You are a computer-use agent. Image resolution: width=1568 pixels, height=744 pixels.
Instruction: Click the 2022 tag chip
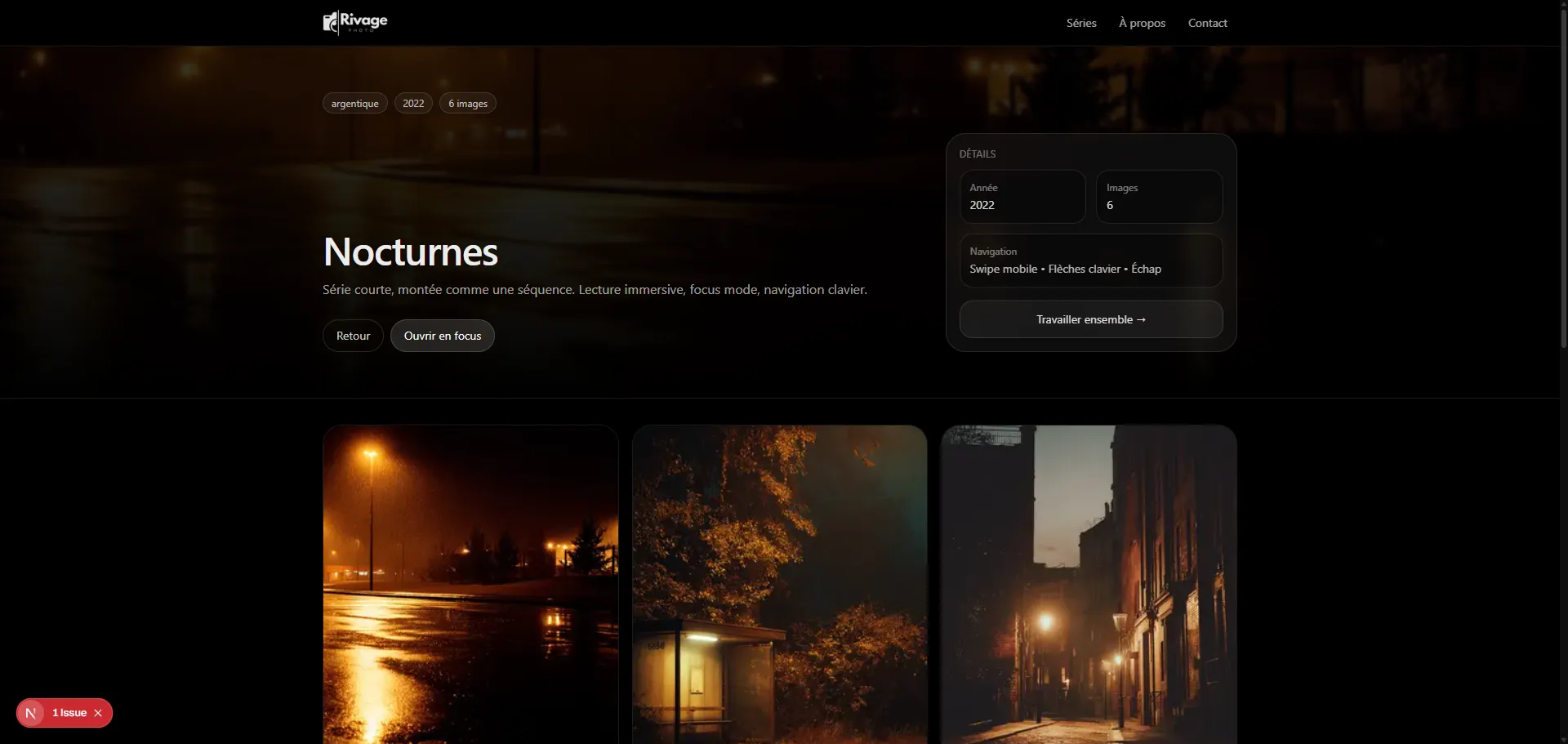point(413,104)
